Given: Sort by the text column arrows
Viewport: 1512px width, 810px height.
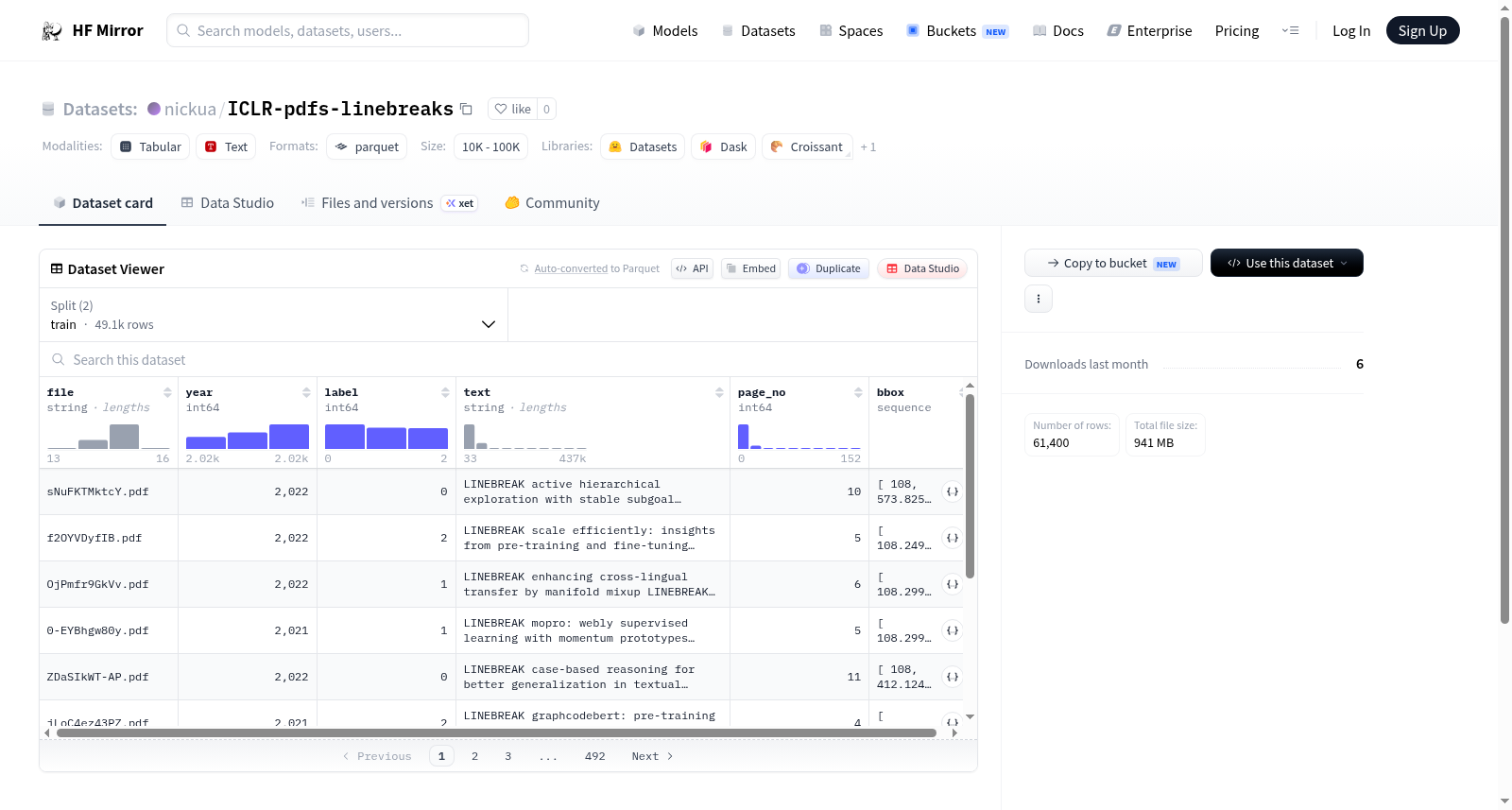Looking at the screenshot, I should pyautogui.click(x=719, y=392).
